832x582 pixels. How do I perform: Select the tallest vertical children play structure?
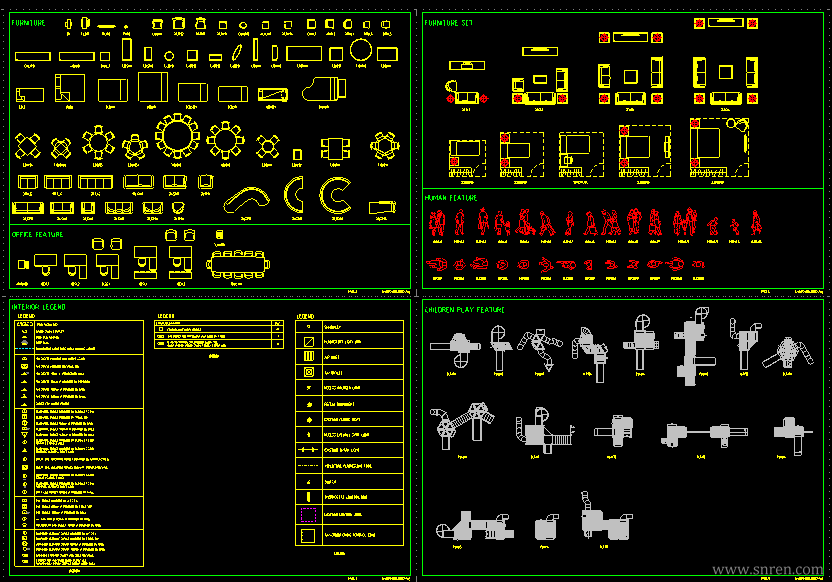[694, 346]
